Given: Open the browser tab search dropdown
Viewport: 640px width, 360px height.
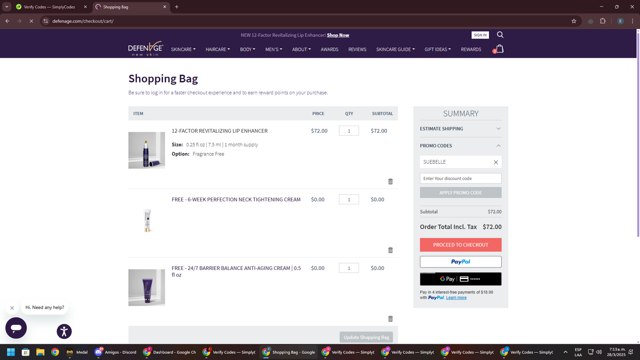Looking at the screenshot, I should (7, 7).
